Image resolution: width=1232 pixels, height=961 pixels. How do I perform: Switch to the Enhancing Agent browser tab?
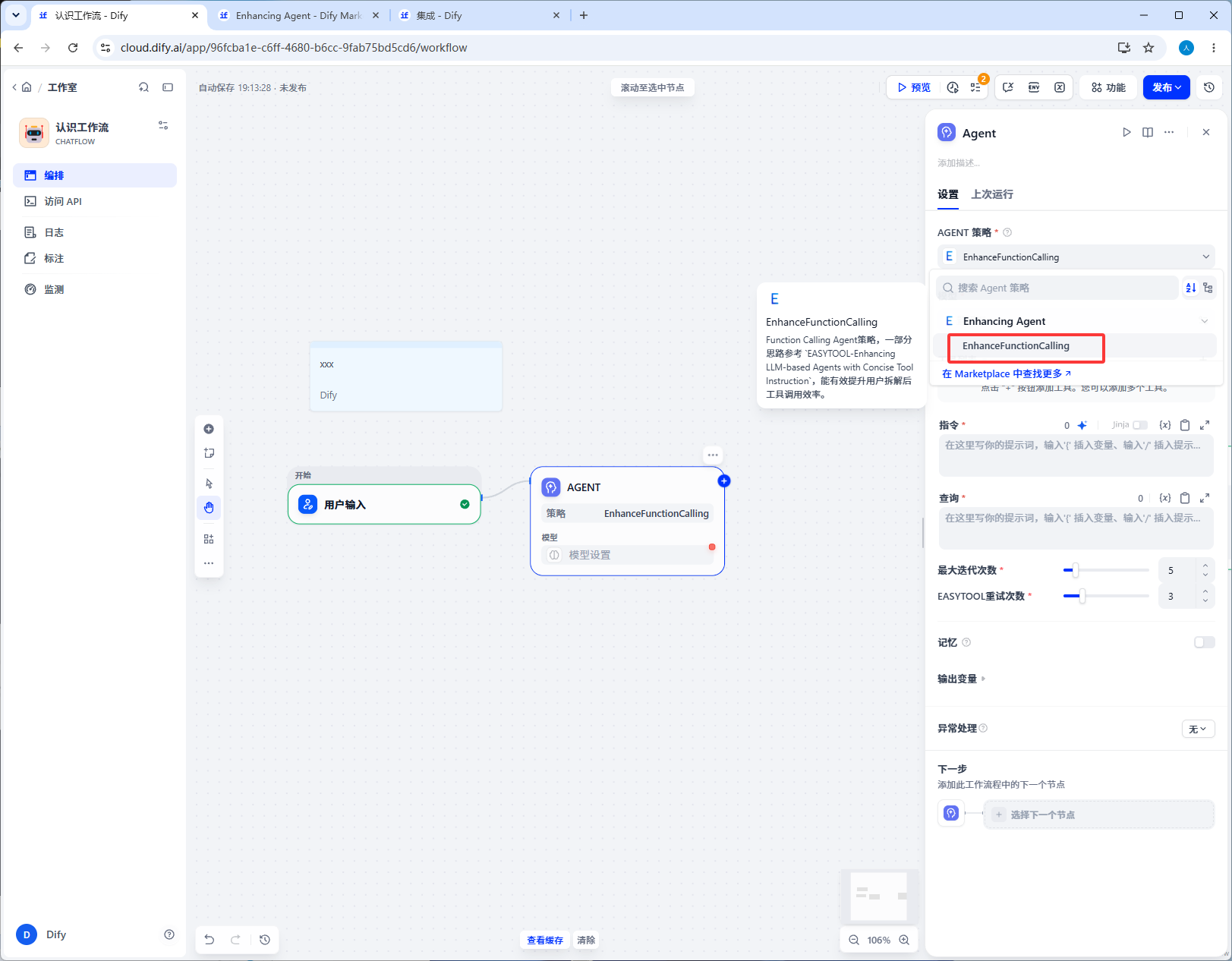tap(298, 15)
